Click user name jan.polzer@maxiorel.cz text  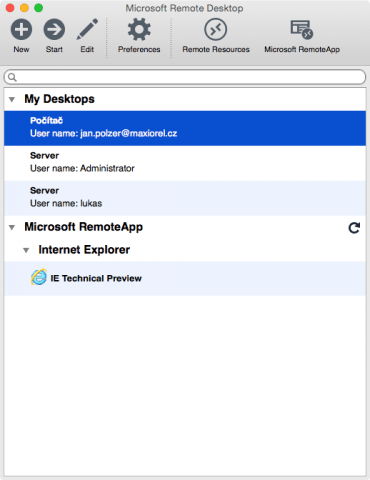coord(104,134)
